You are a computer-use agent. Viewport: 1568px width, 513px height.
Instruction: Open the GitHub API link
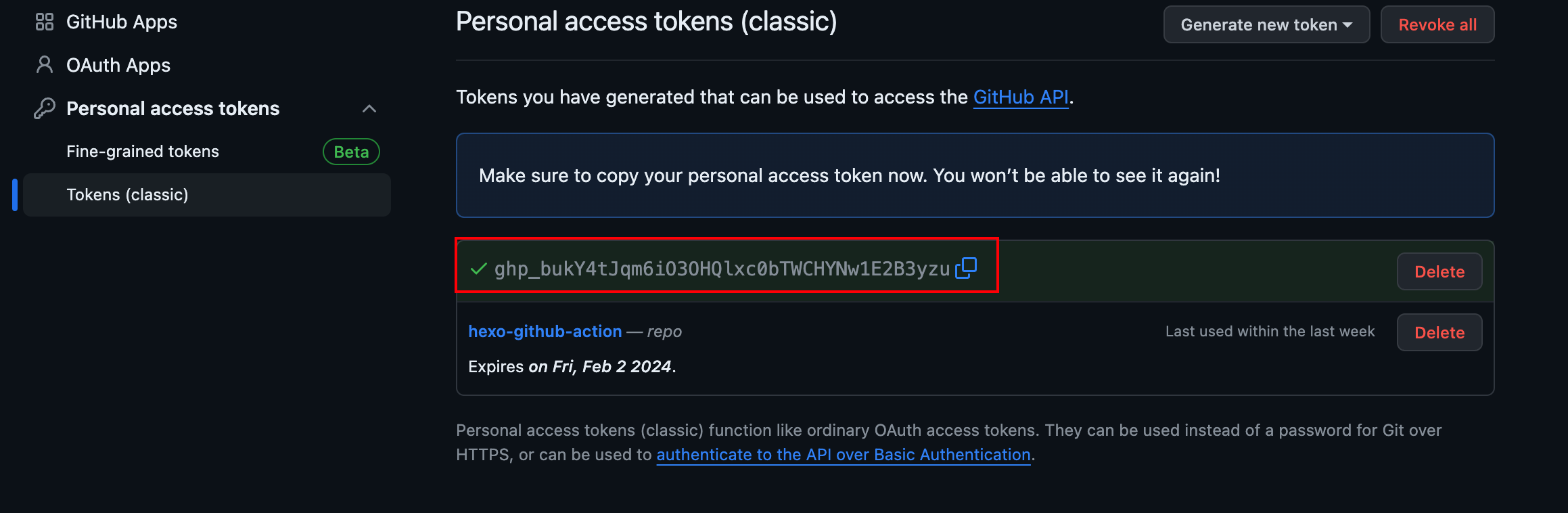(x=1021, y=97)
